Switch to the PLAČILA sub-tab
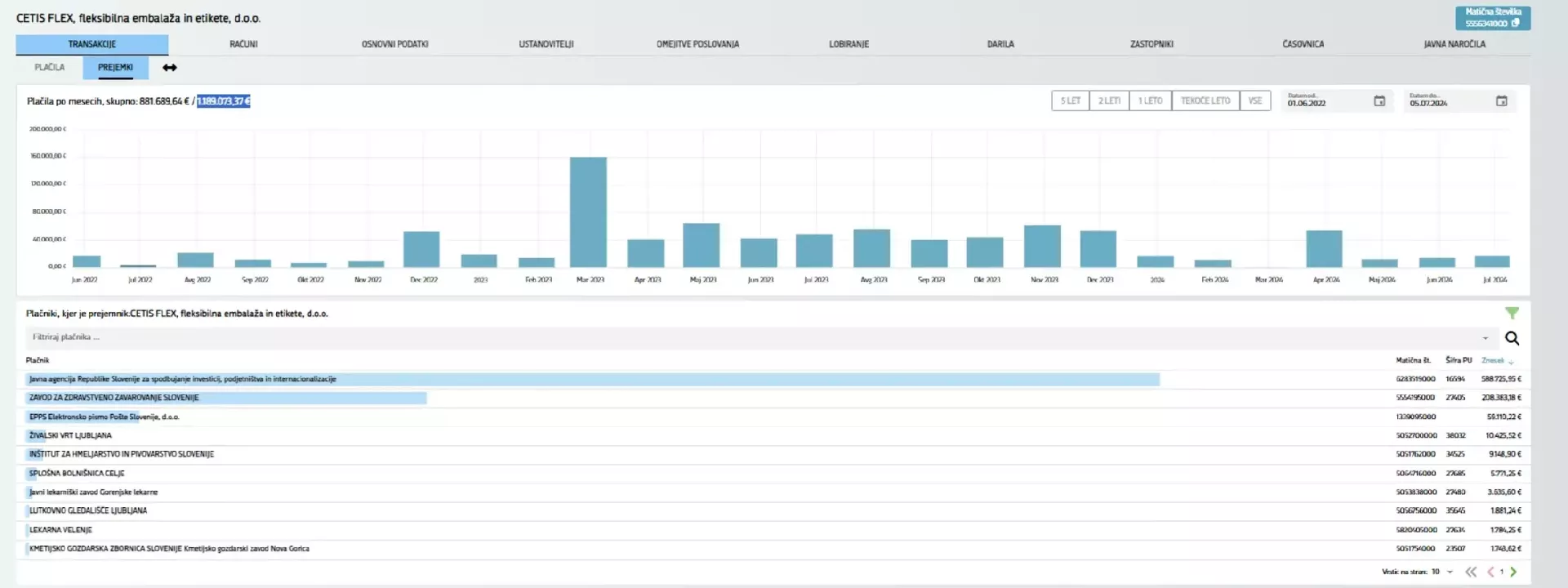Image resolution: width=1568 pixels, height=588 pixels. [50, 68]
